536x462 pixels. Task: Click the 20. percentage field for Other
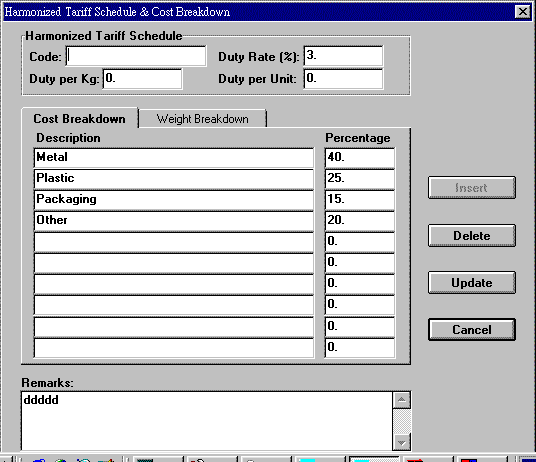(360, 221)
